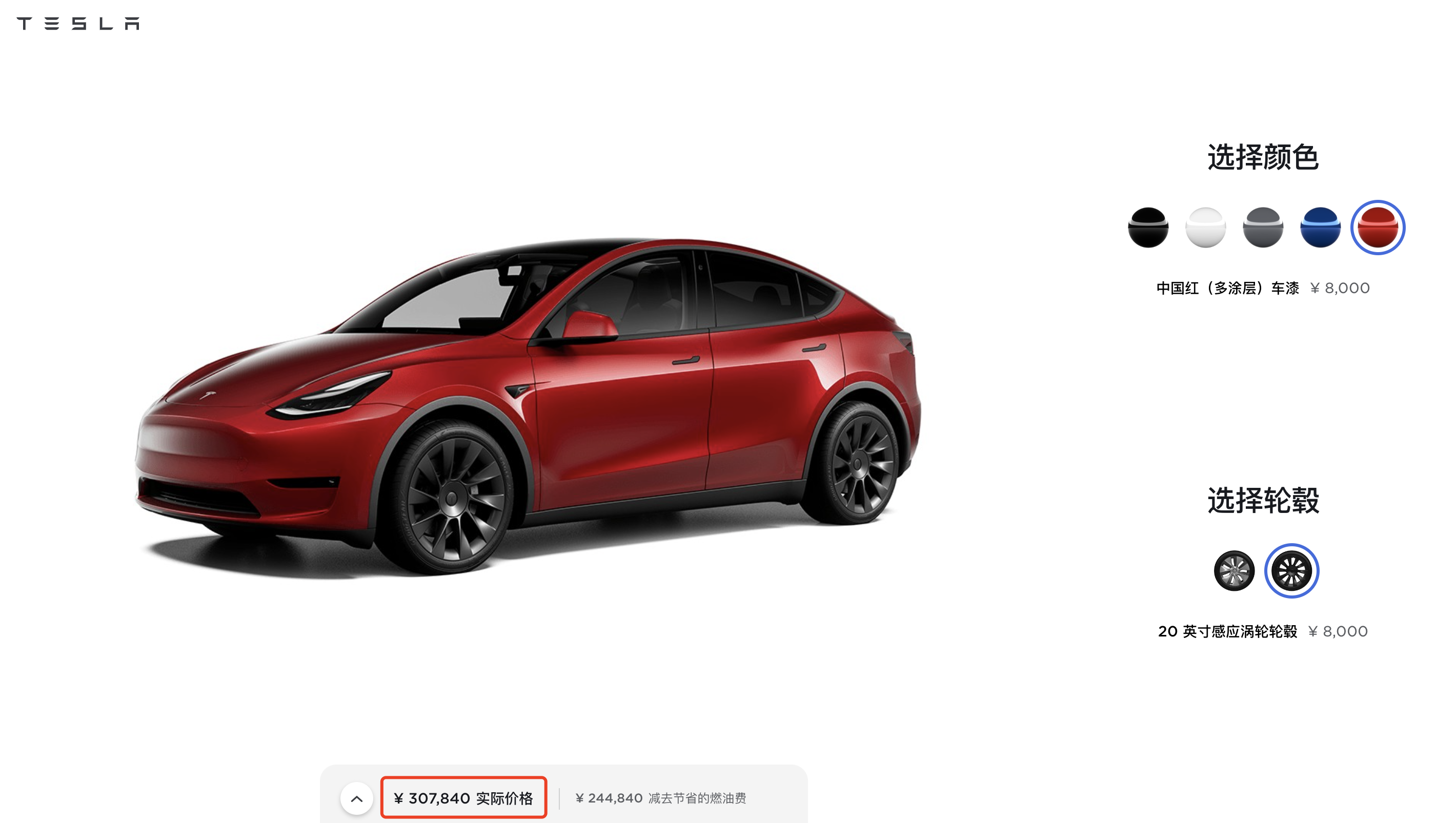
Task: Click the red Model Y car image
Action: coord(527,407)
